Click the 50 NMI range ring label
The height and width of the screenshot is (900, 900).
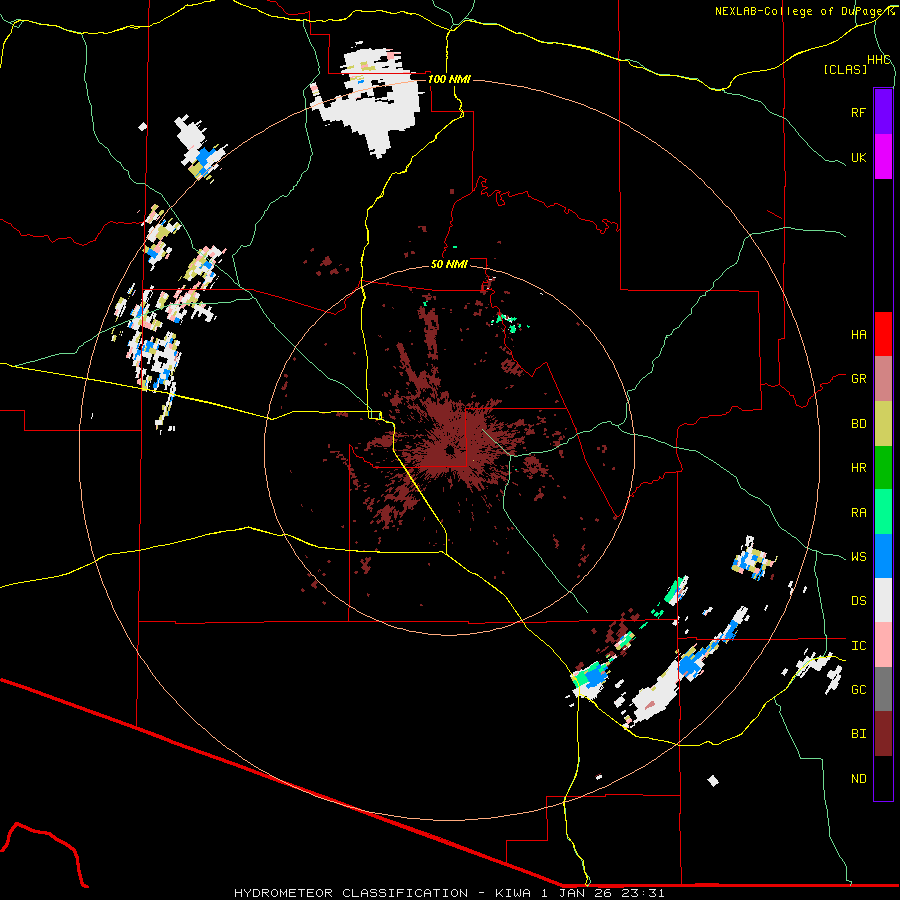point(449,264)
